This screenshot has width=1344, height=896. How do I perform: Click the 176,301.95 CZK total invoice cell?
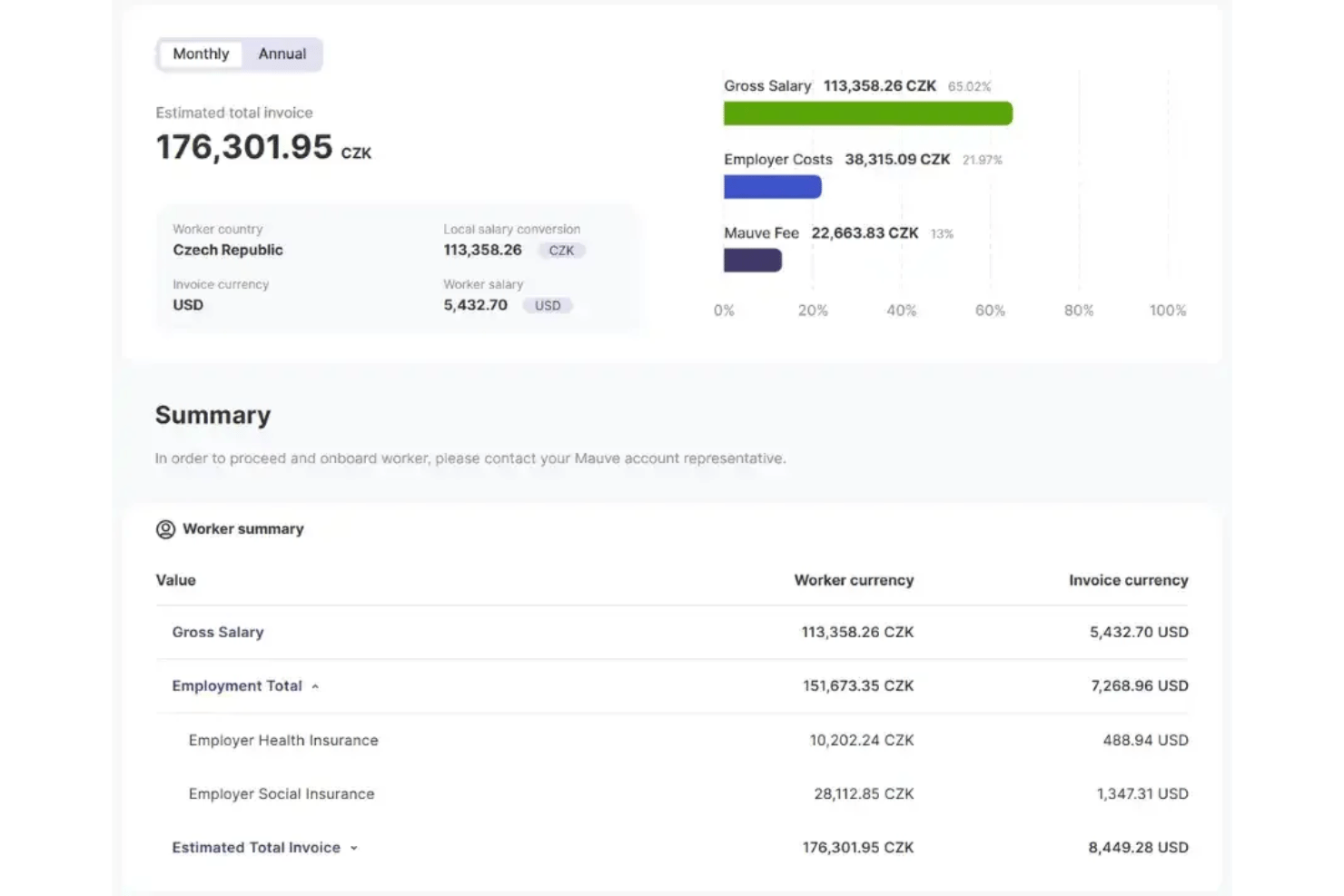pyautogui.click(x=858, y=847)
